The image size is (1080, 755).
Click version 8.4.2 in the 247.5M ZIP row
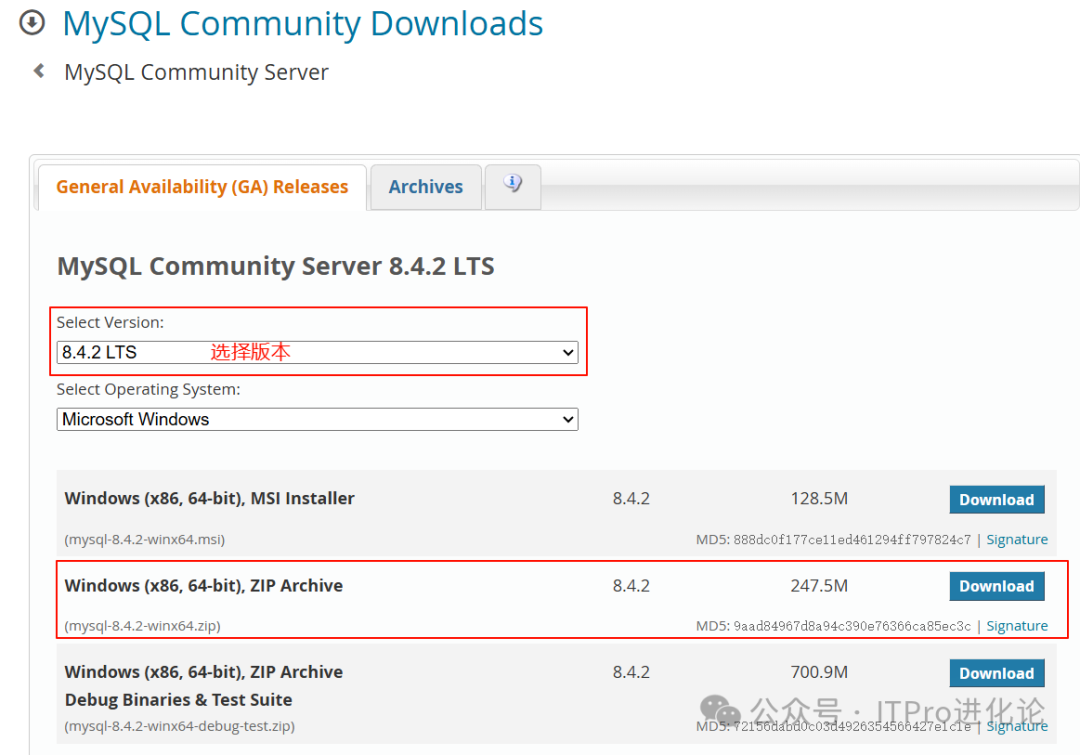coord(631,586)
